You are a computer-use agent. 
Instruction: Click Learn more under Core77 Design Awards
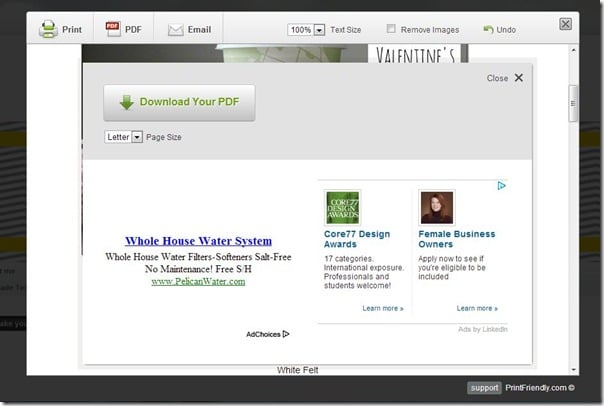point(383,308)
